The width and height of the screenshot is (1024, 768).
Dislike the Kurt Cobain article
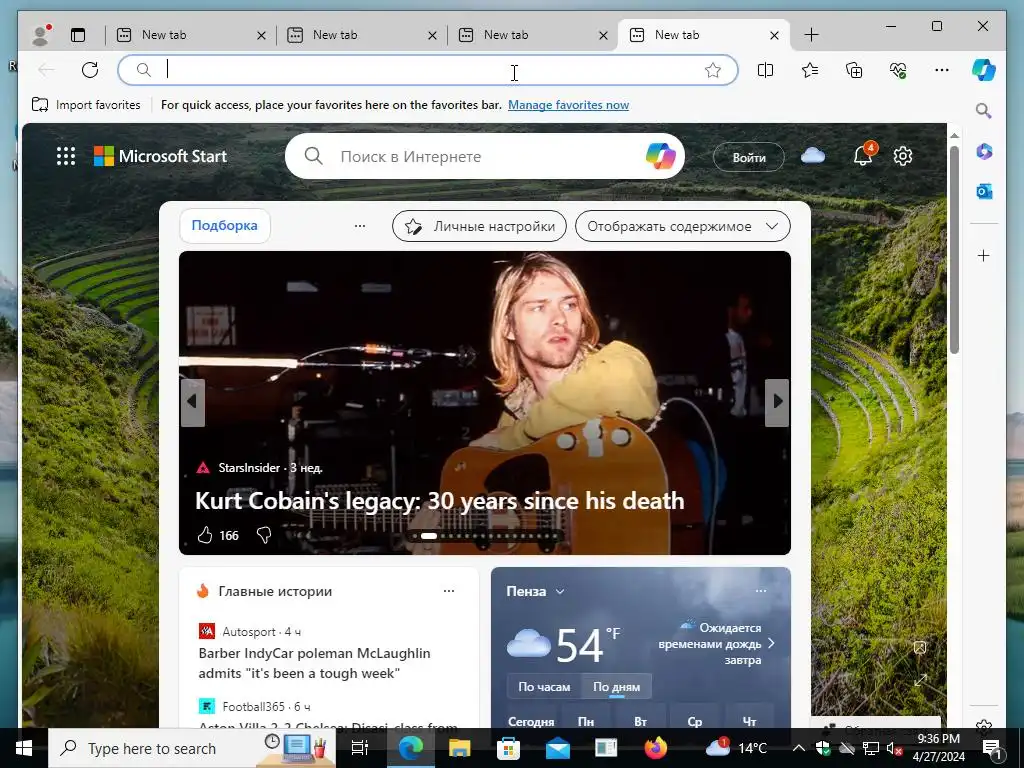click(264, 536)
